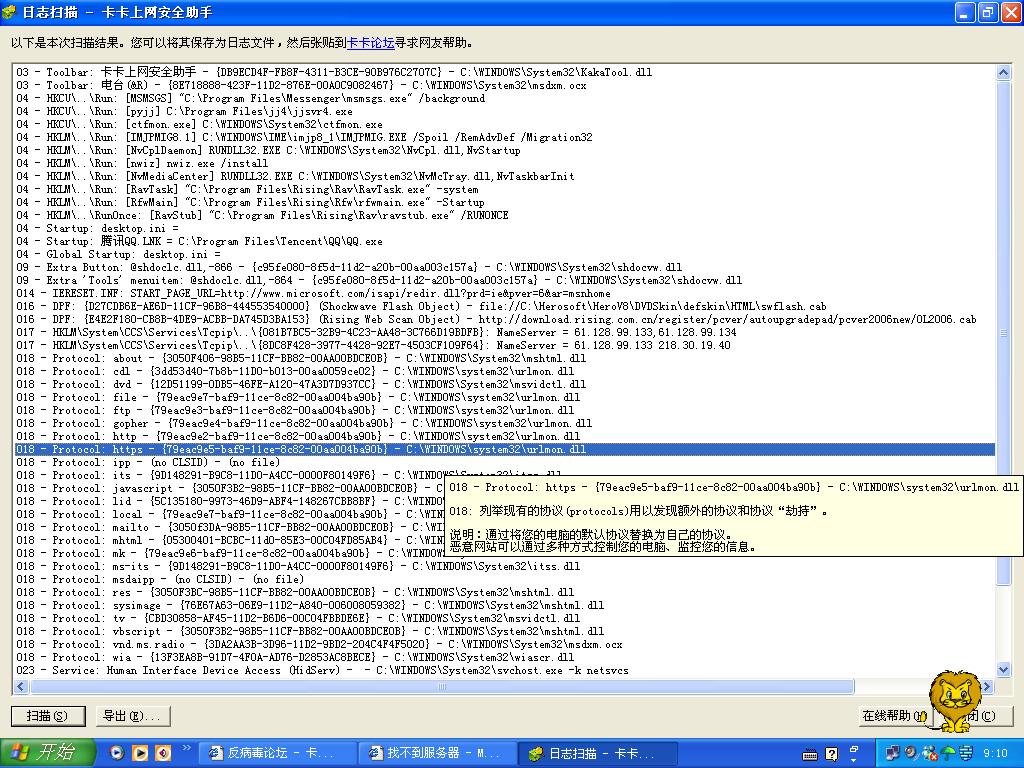1024x768 pixels.
Task: Click the system clock 9:10
Action: 995,753
